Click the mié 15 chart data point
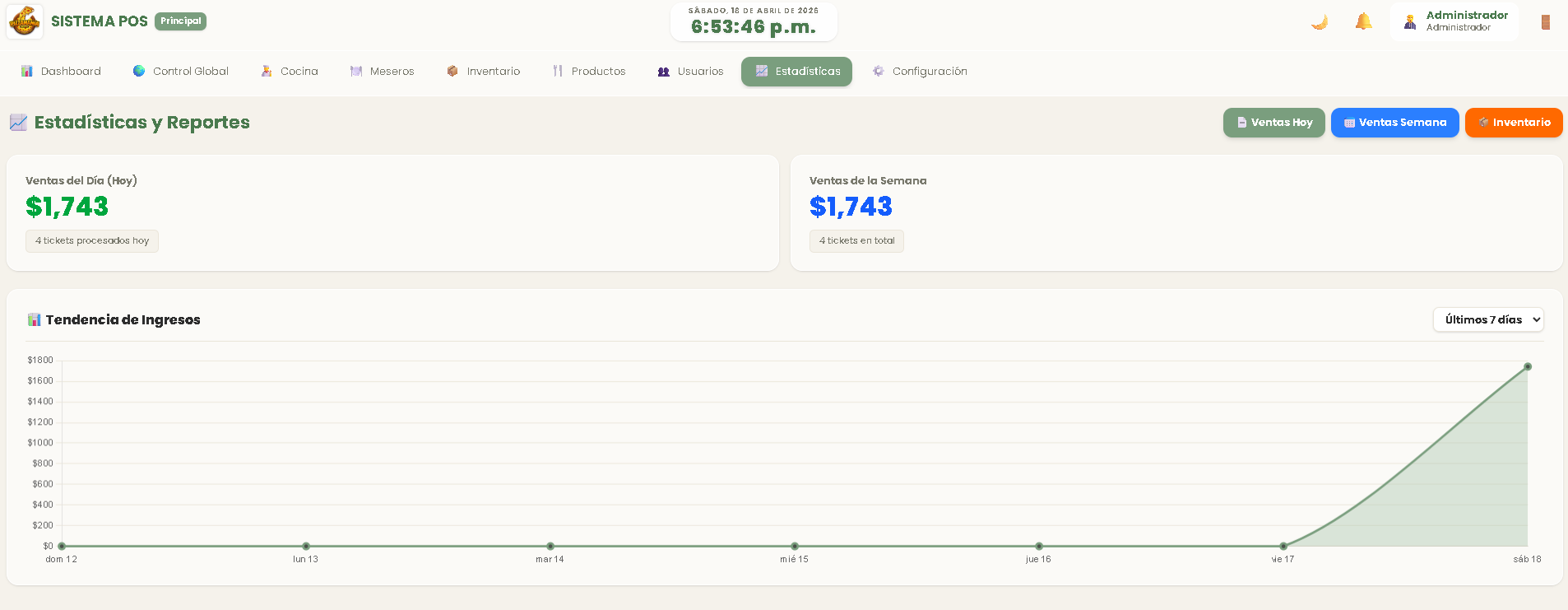Viewport: 1568px width, 610px height. tap(795, 546)
